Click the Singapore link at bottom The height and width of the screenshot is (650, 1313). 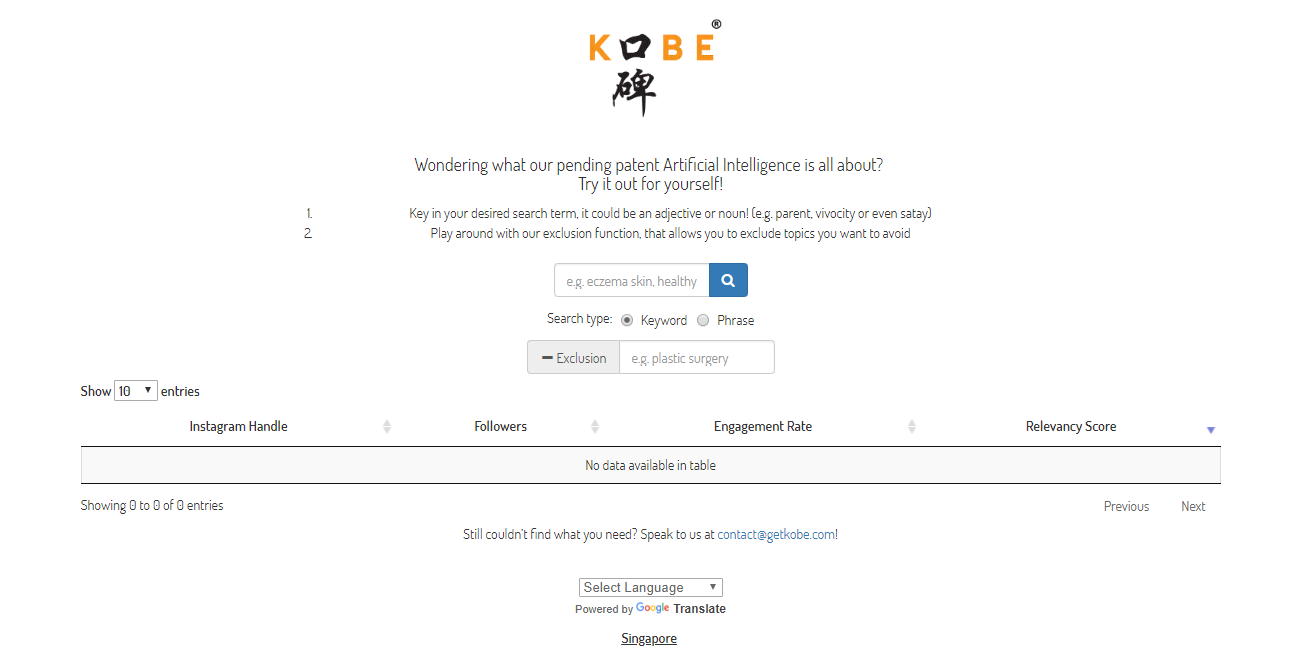[649, 638]
